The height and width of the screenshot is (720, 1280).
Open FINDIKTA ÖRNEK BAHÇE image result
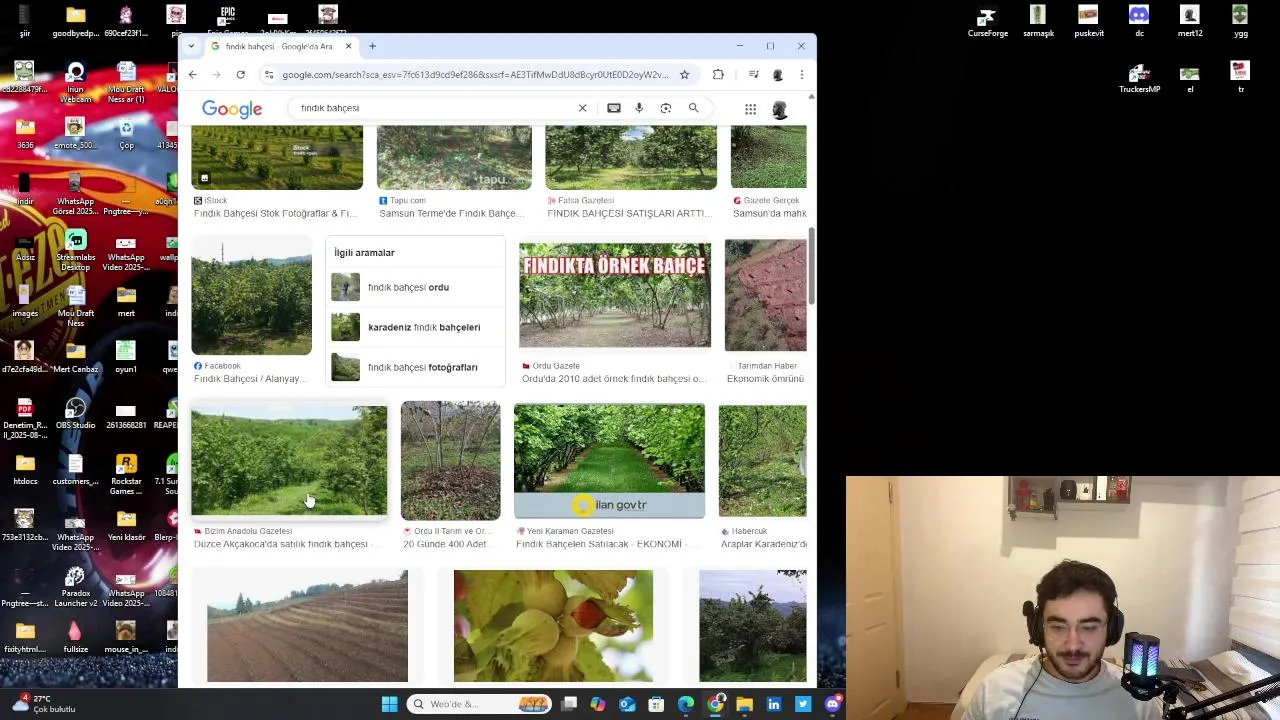[615, 294]
